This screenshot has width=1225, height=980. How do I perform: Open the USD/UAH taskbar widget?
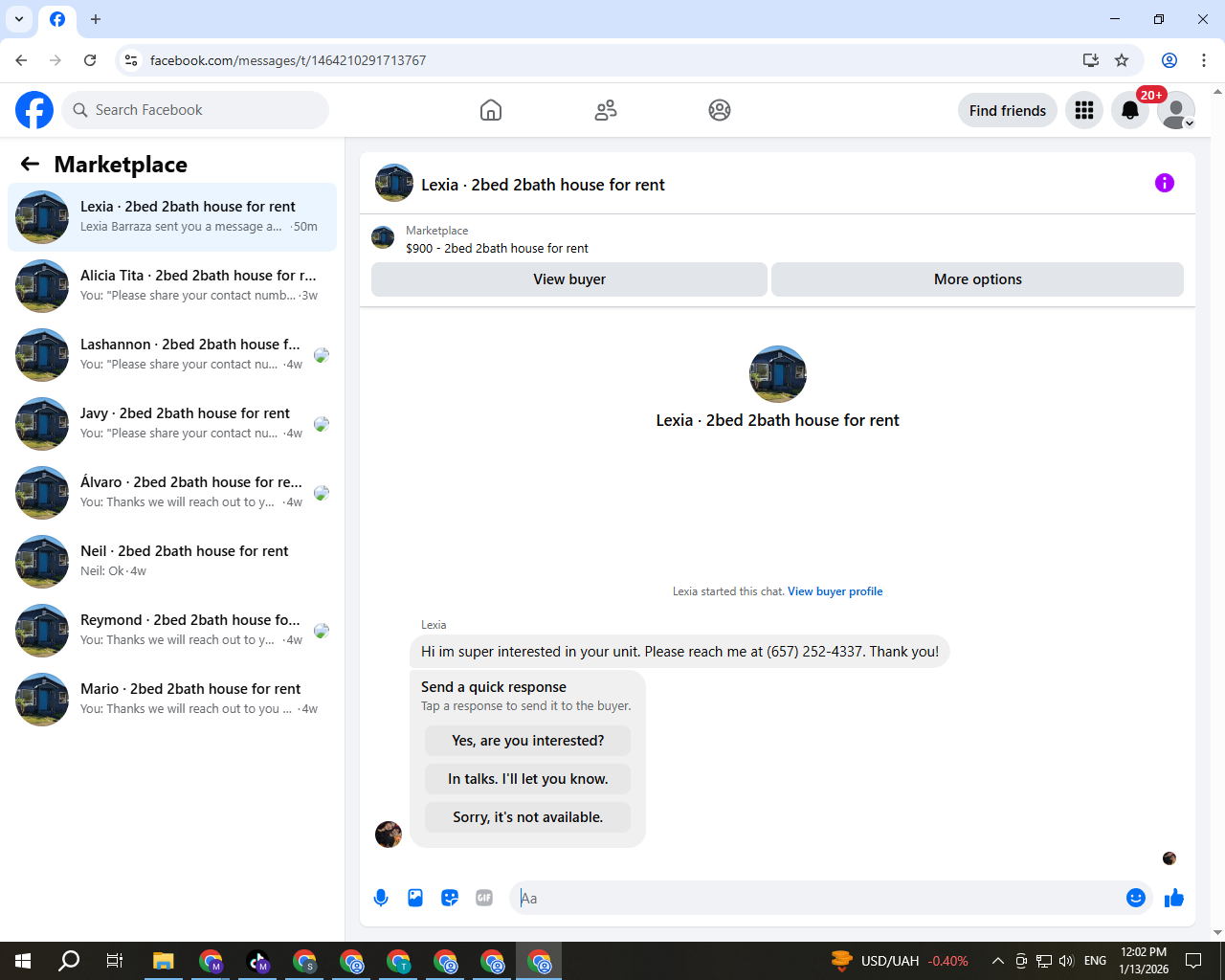(900, 961)
